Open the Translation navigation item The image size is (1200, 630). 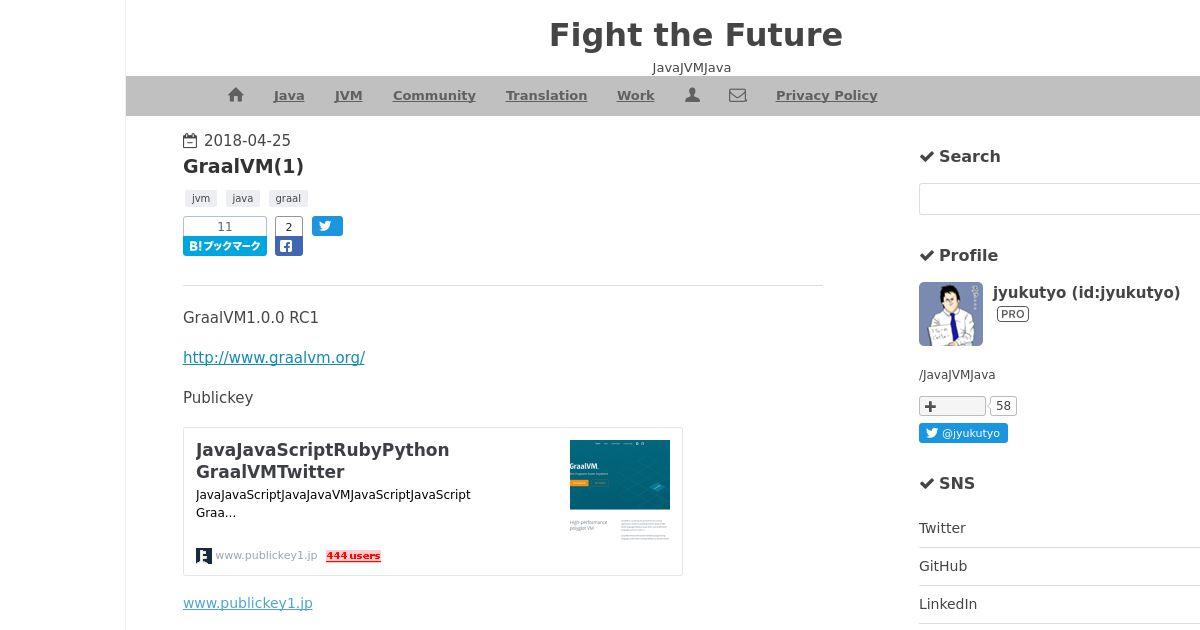(546, 96)
